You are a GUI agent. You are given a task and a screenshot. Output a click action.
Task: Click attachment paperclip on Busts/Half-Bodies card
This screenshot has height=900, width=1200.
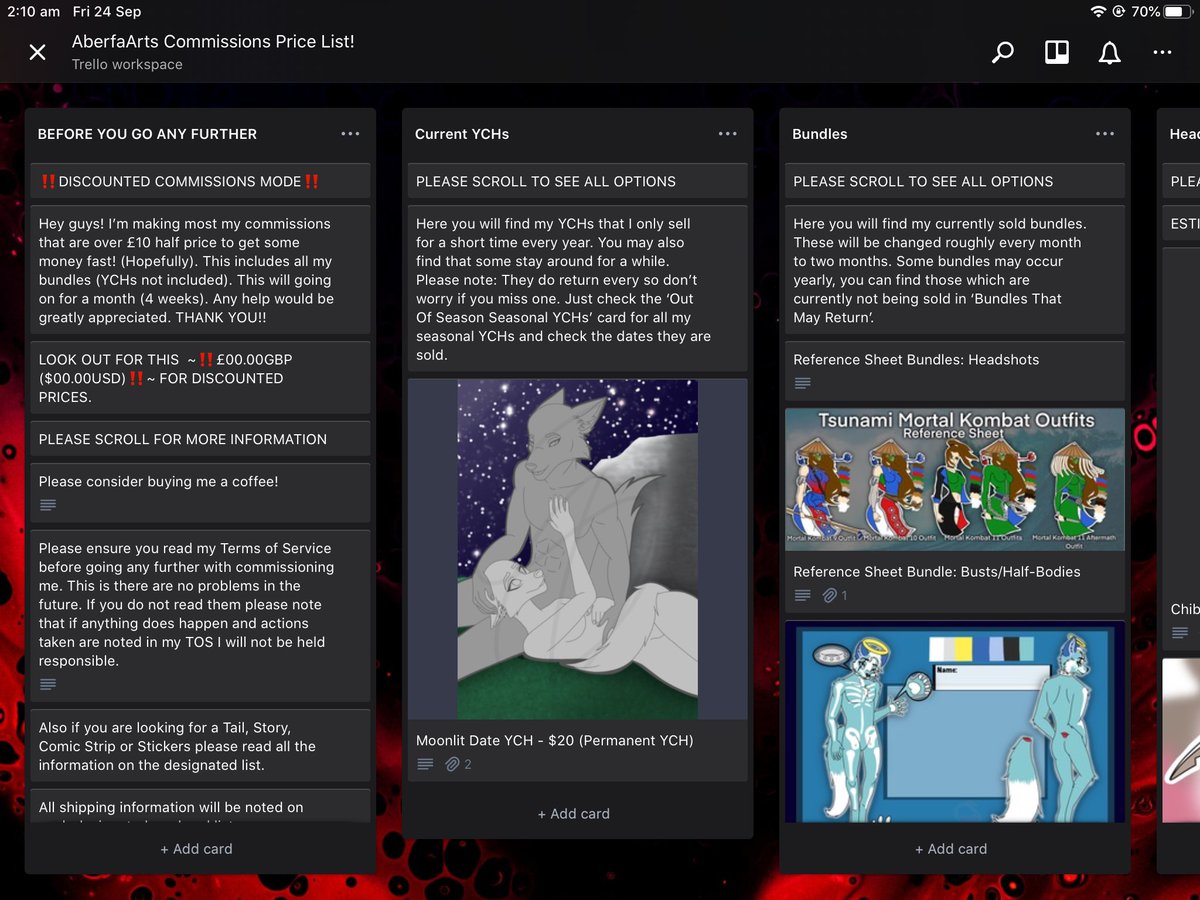pyautogui.click(x=830, y=595)
